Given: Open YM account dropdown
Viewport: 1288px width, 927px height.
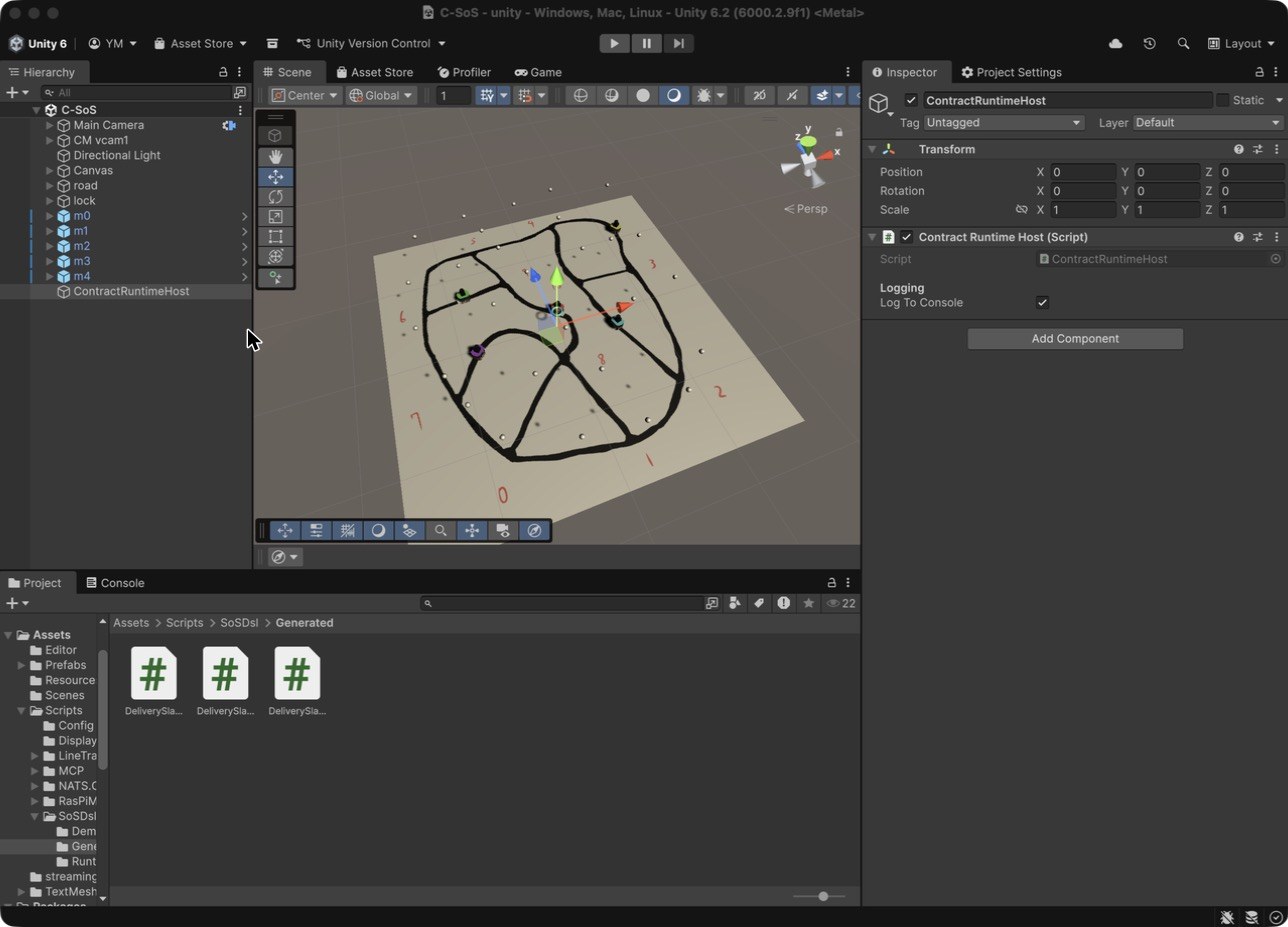Looking at the screenshot, I should pyautogui.click(x=112, y=43).
